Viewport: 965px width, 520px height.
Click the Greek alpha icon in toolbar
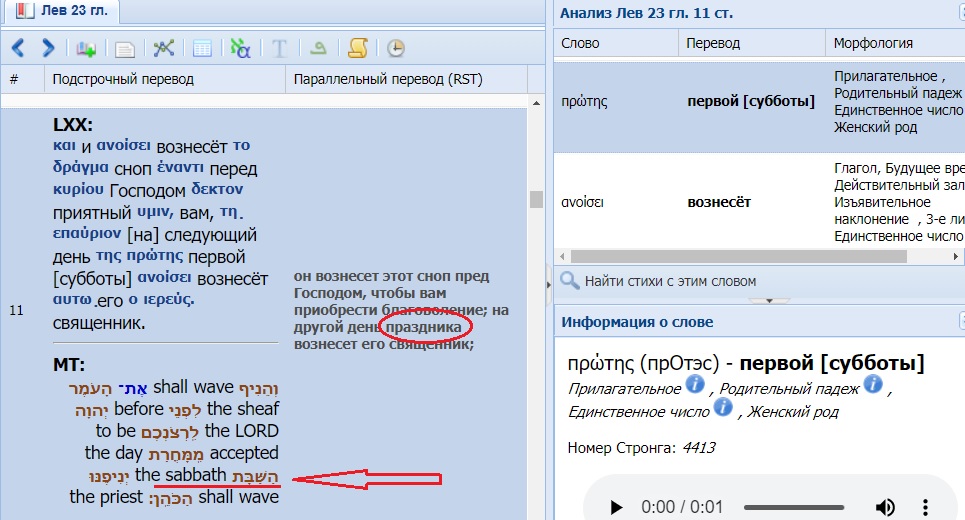pyautogui.click(x=240, y=47)
